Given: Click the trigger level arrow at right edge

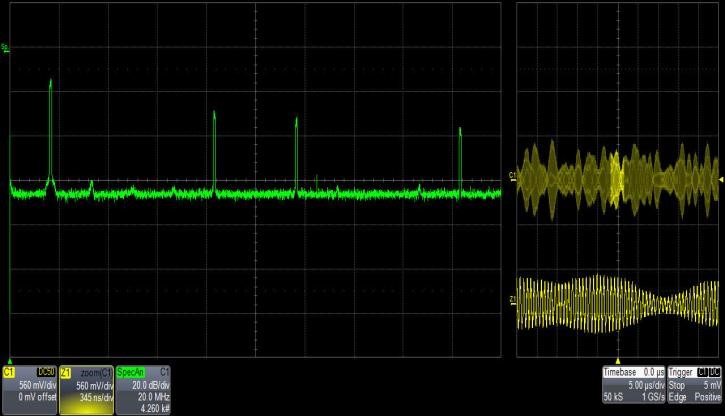Looking at the screenshot, I should (720, 178).
